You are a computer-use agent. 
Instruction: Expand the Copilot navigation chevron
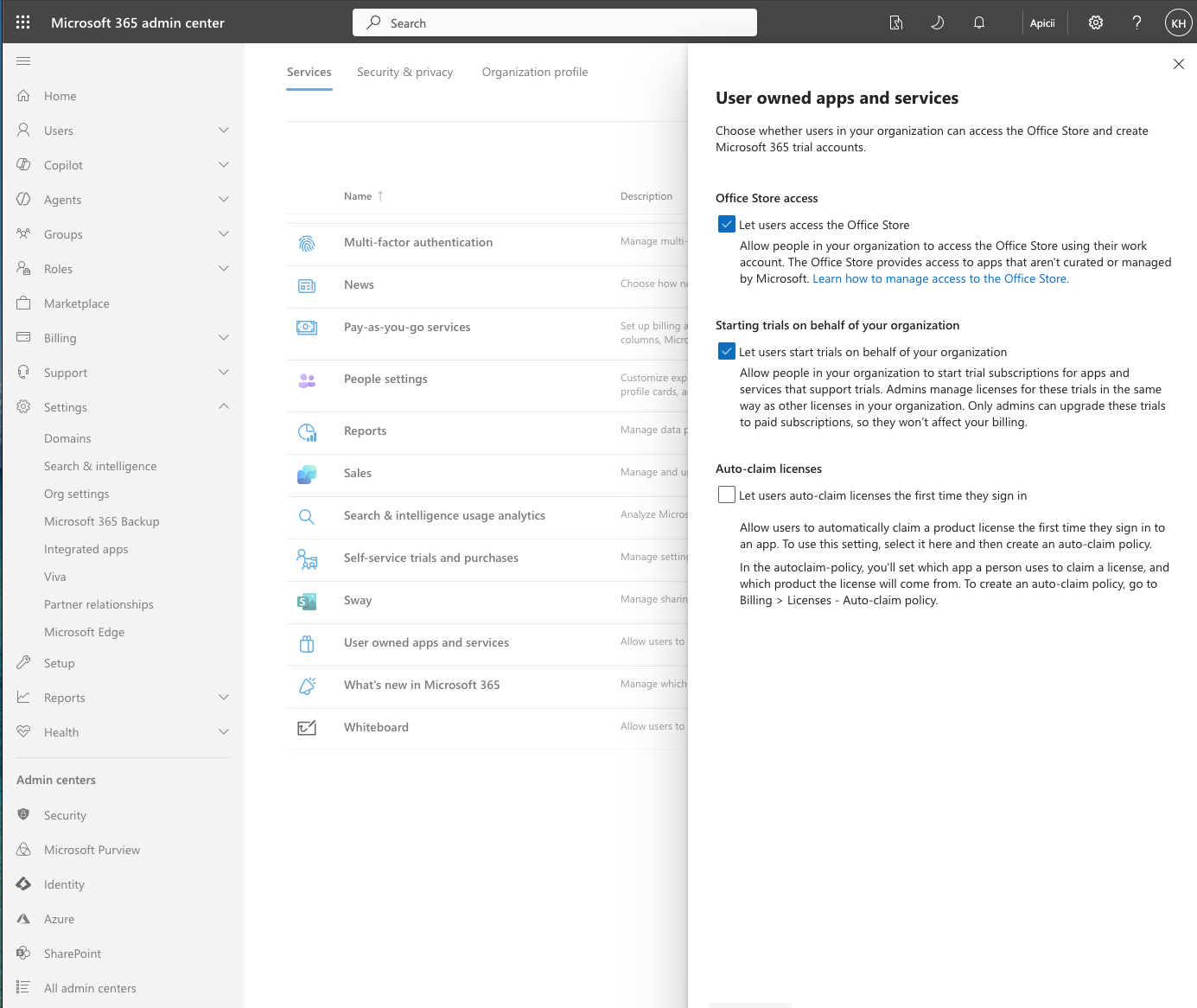[224, 164]
